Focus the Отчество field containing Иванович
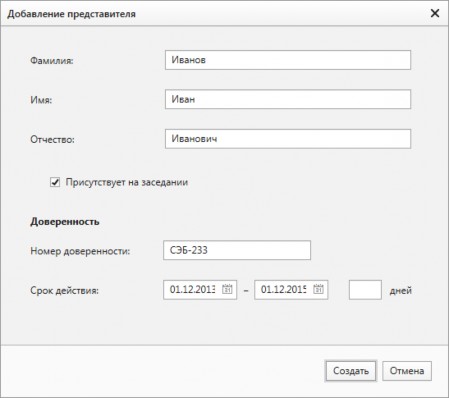This screenshot has width=449, height=398. tap(288, 139)
